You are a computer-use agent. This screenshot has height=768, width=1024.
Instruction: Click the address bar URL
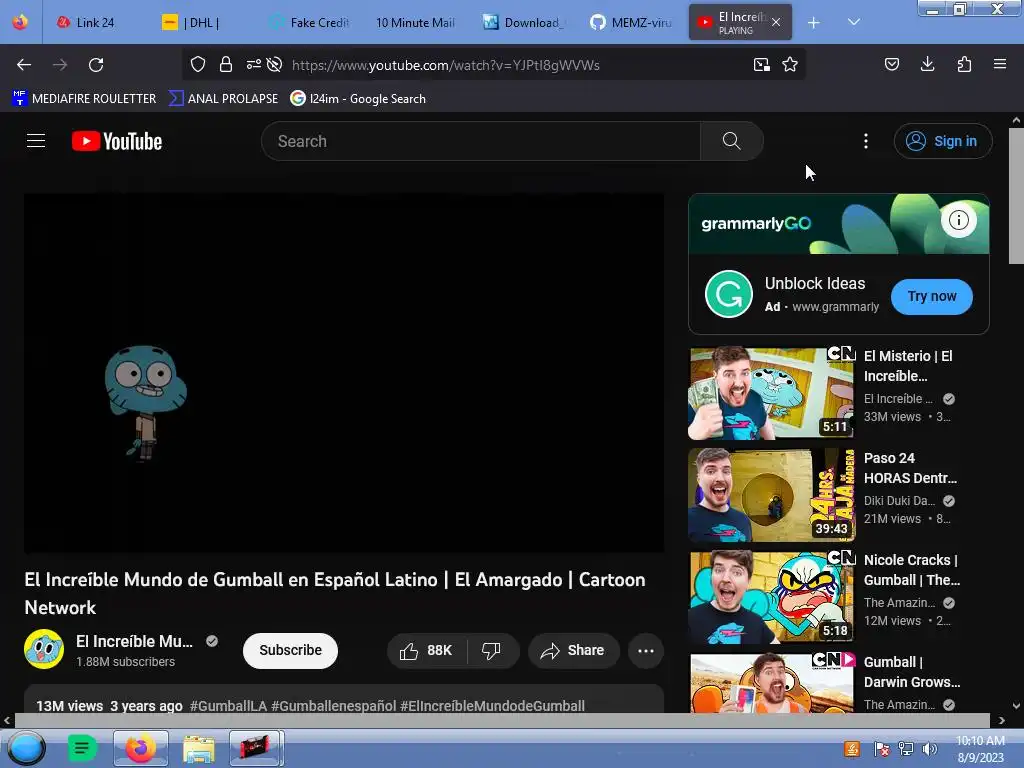point(446,65)
